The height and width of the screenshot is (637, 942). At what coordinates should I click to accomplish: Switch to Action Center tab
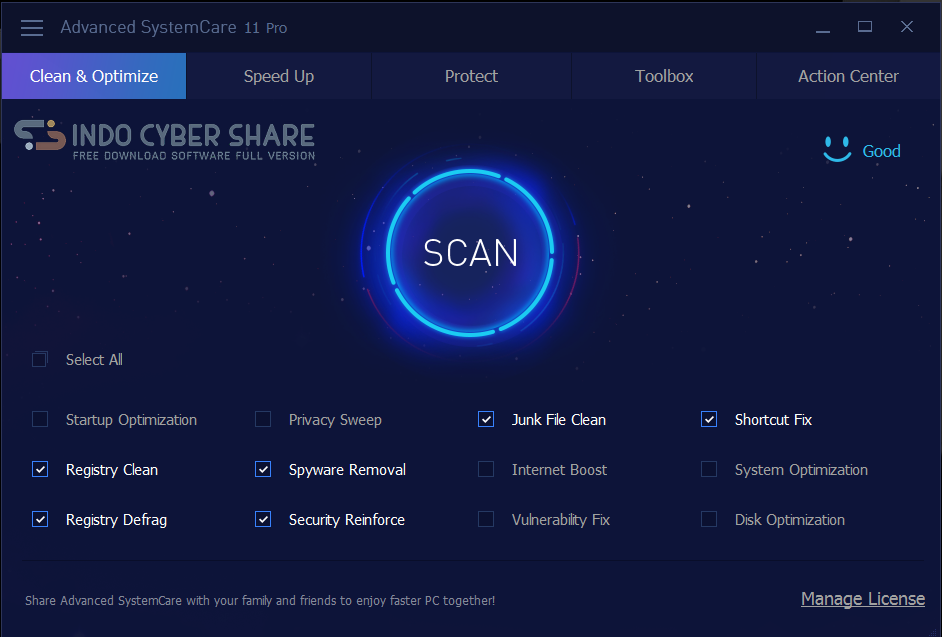tap(848, 76)
